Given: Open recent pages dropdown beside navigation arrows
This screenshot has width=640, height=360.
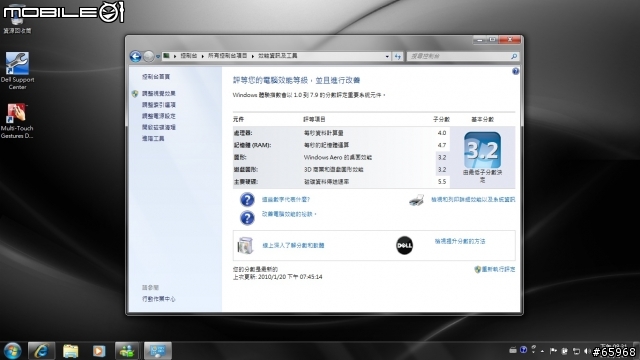Looking at the screenshot, I should pos(158,57).
